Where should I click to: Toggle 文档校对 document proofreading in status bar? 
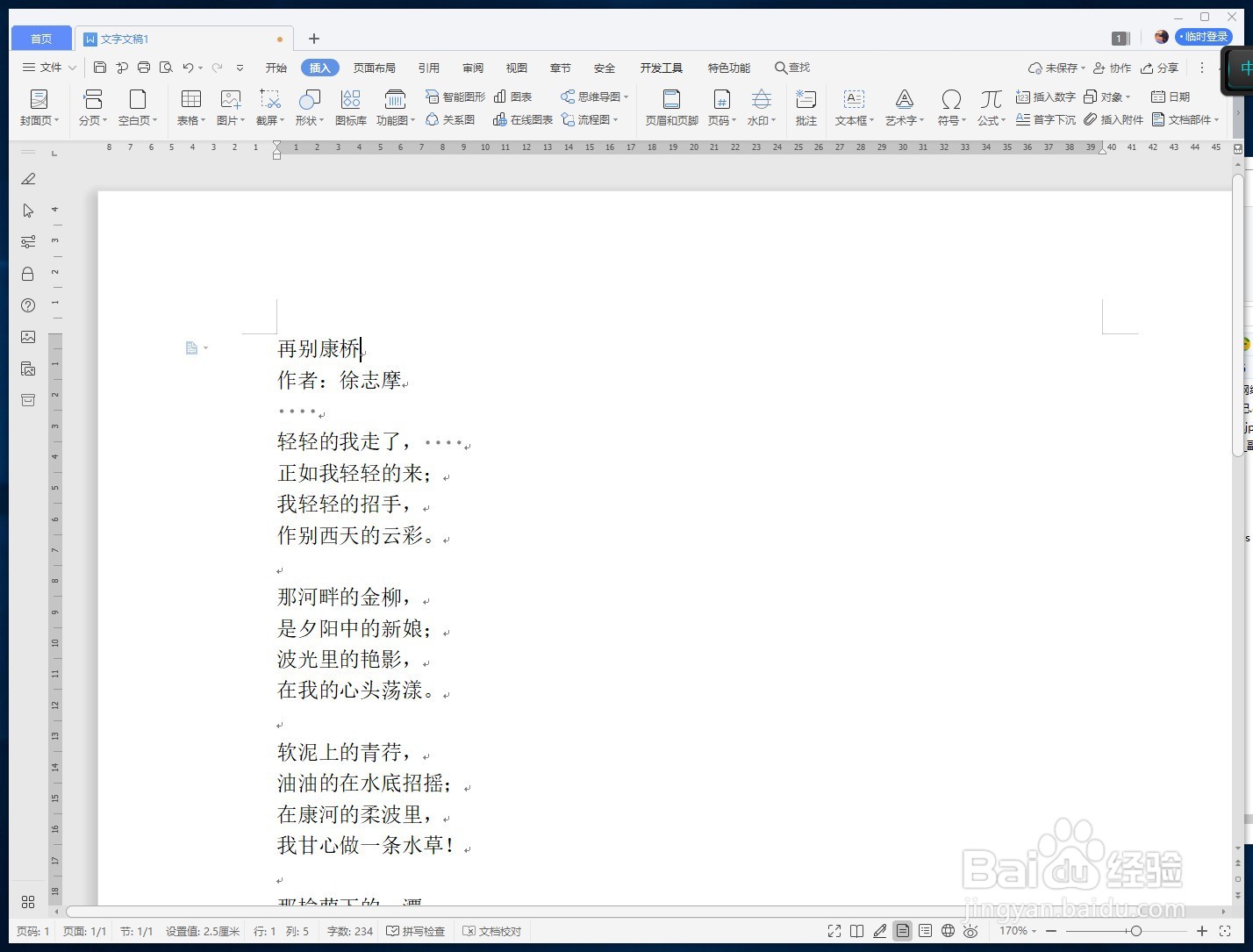pos(492,931)
